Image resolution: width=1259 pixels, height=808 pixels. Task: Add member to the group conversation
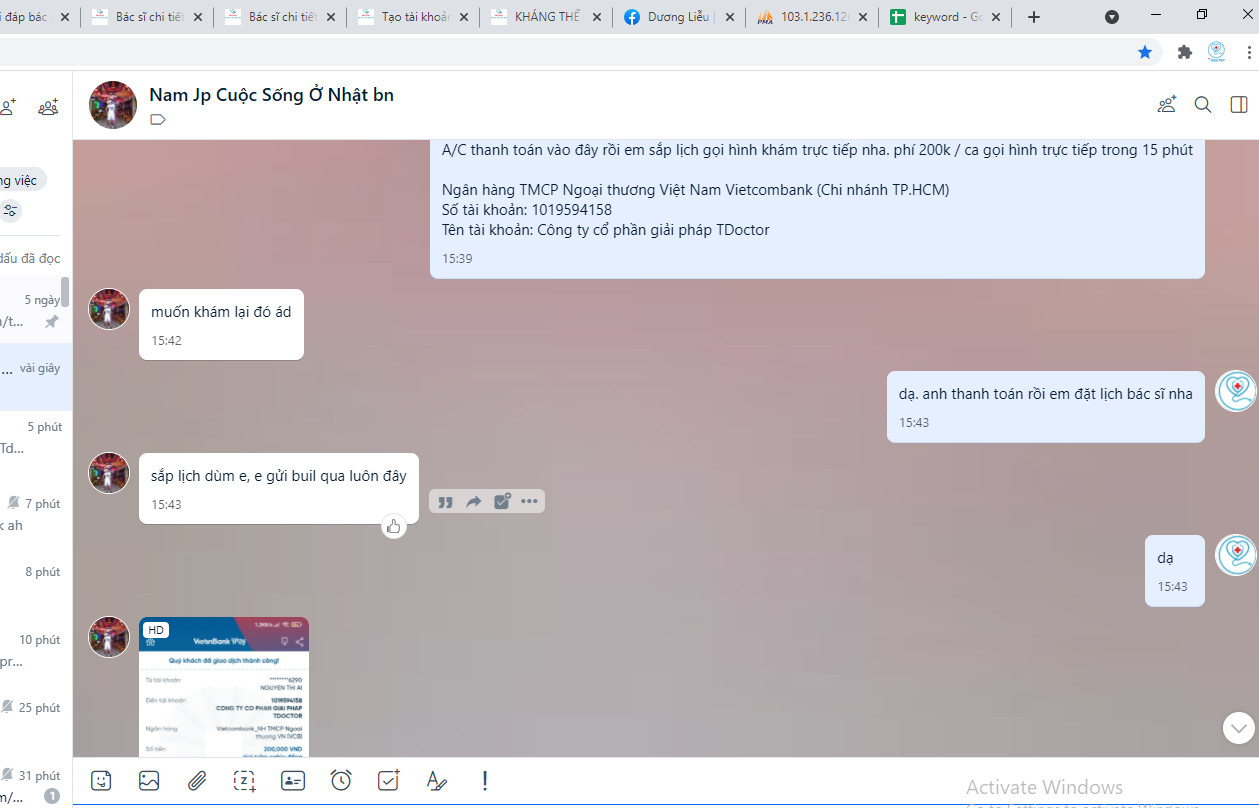coord(1166,103)
